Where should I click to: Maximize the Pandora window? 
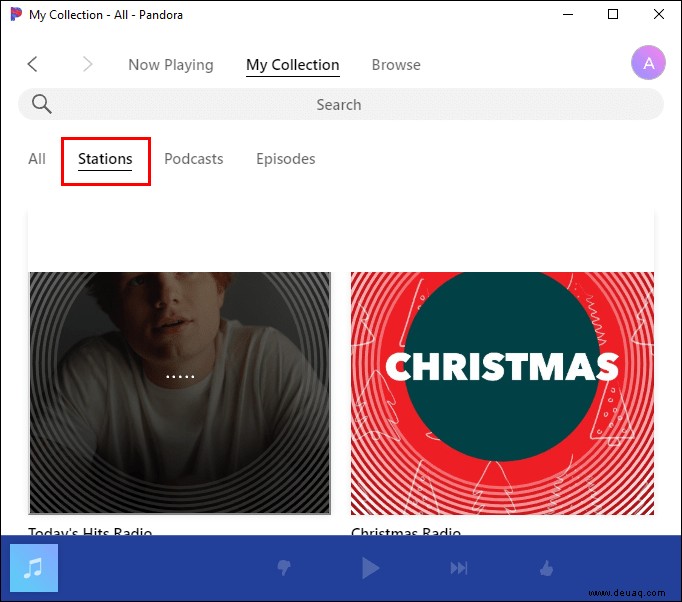click(x=613, y=14)
